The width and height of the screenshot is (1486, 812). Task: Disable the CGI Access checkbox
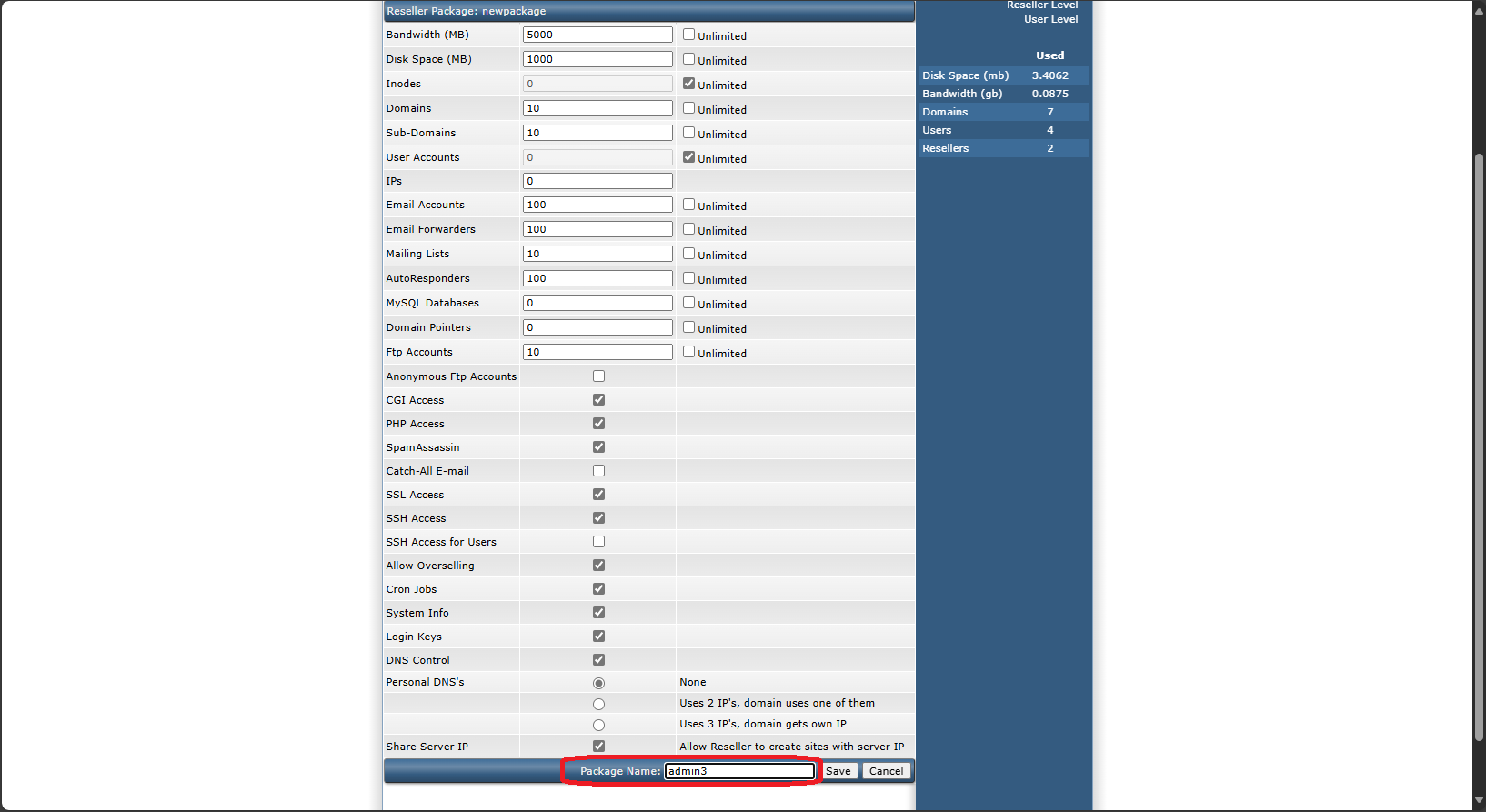(598, 400)
